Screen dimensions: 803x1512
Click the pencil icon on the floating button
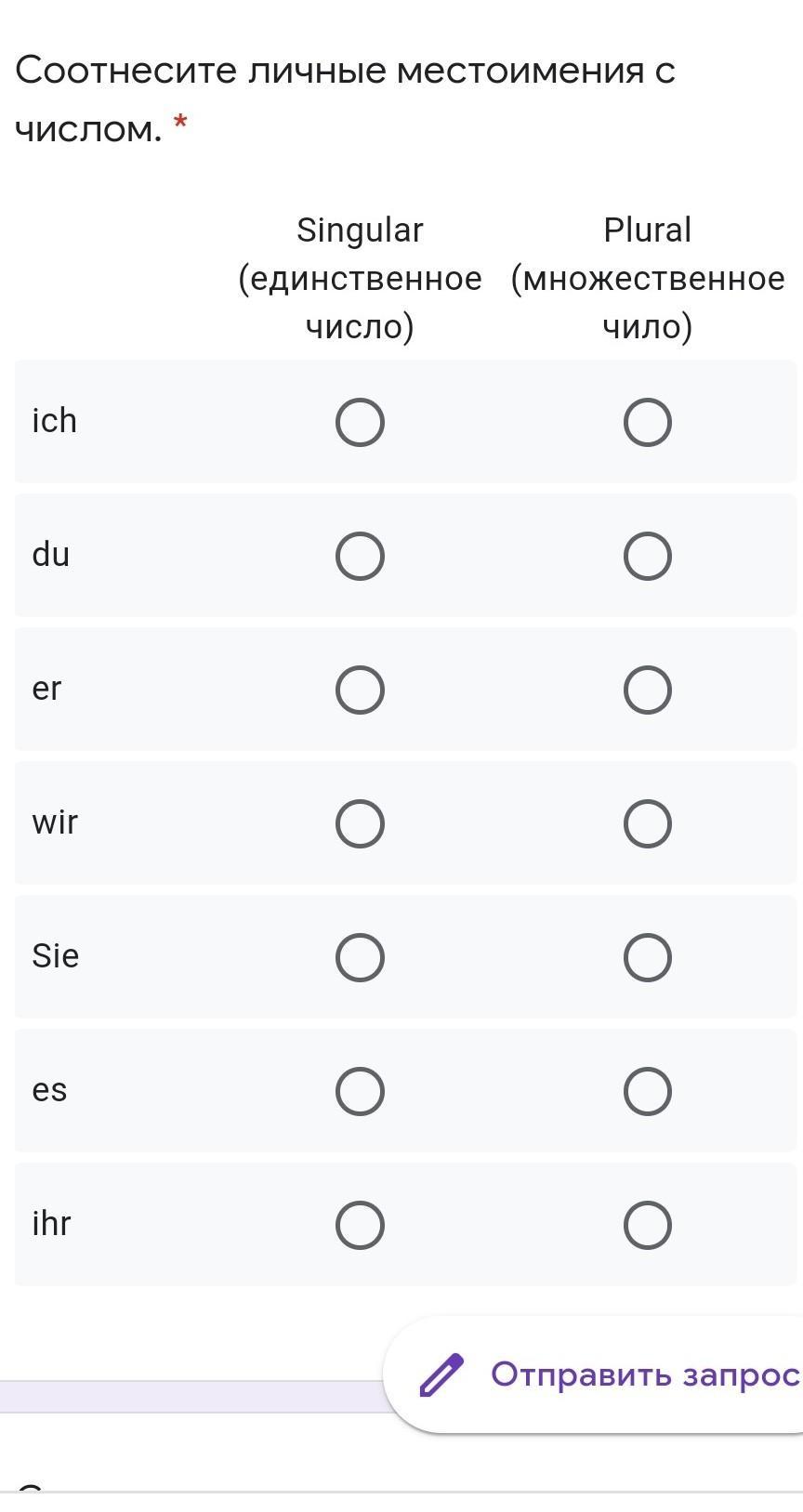(x=441, y=1374)
